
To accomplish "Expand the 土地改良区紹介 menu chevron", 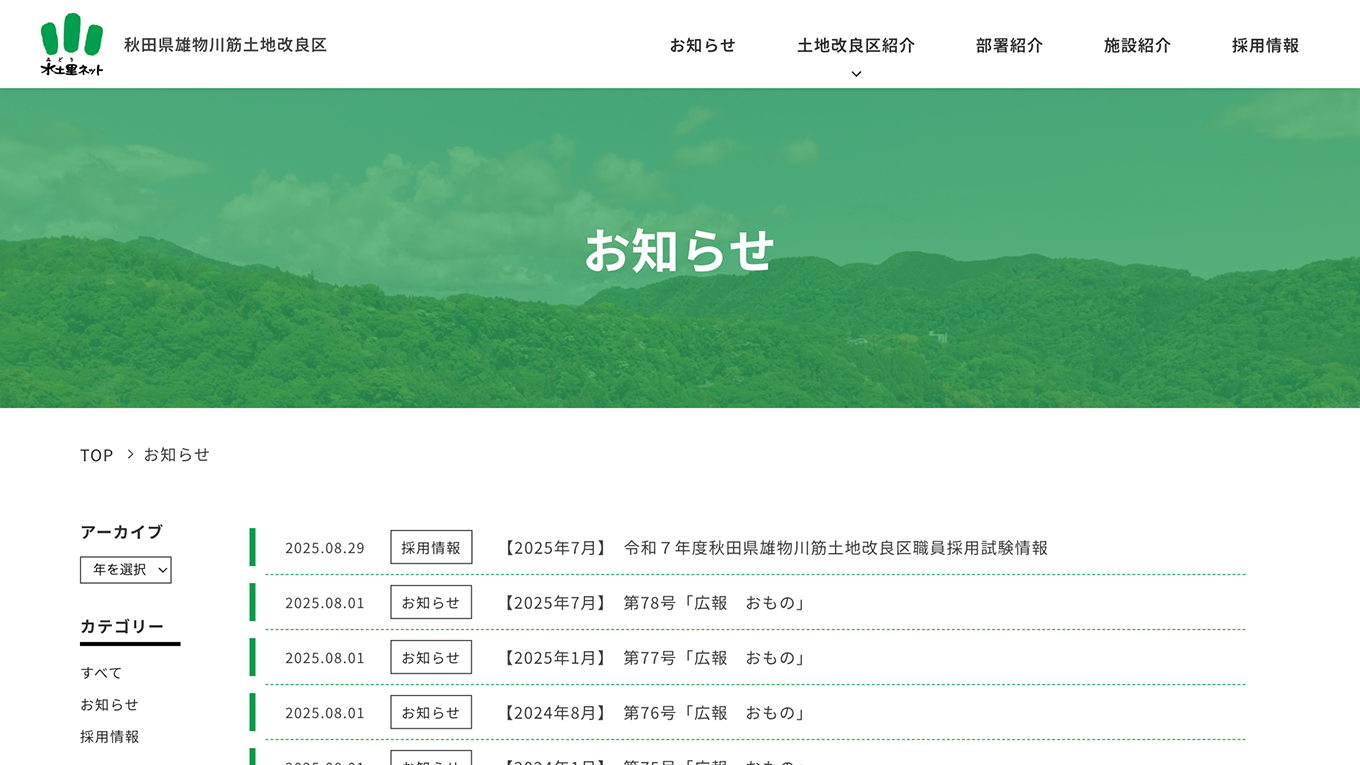I will 856,74.
